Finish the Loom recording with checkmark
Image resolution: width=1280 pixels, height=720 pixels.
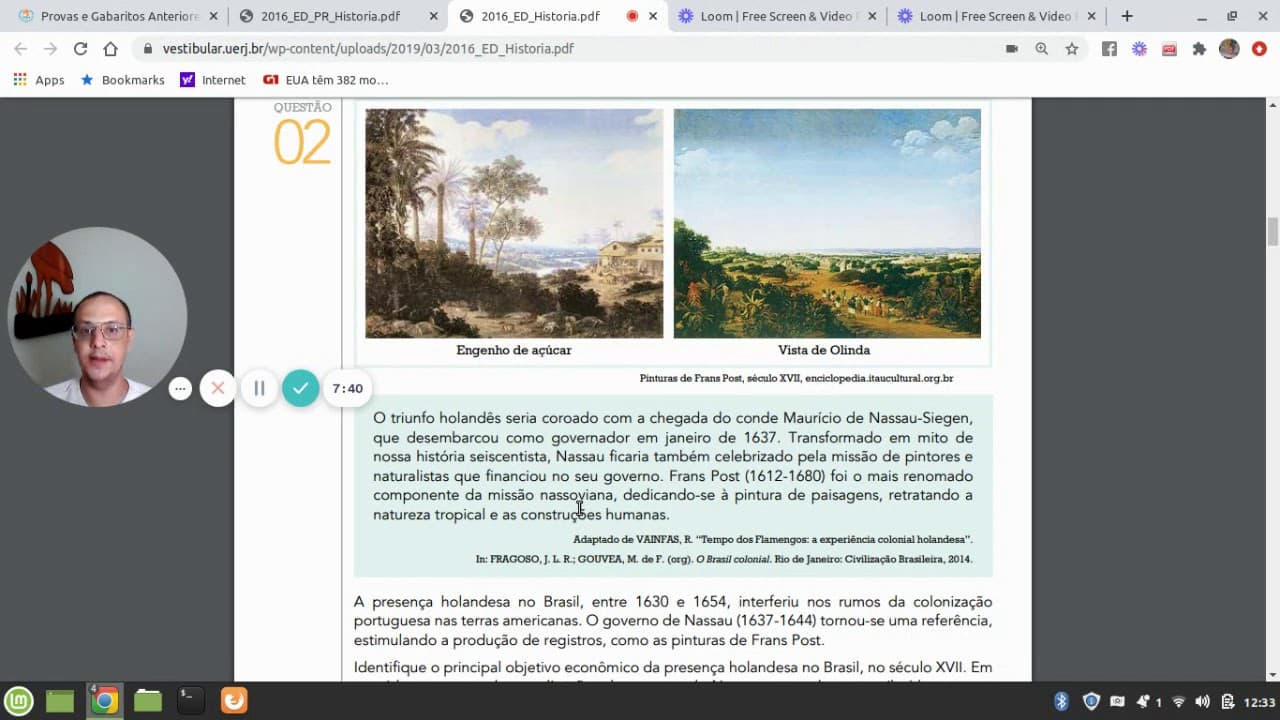300,388
